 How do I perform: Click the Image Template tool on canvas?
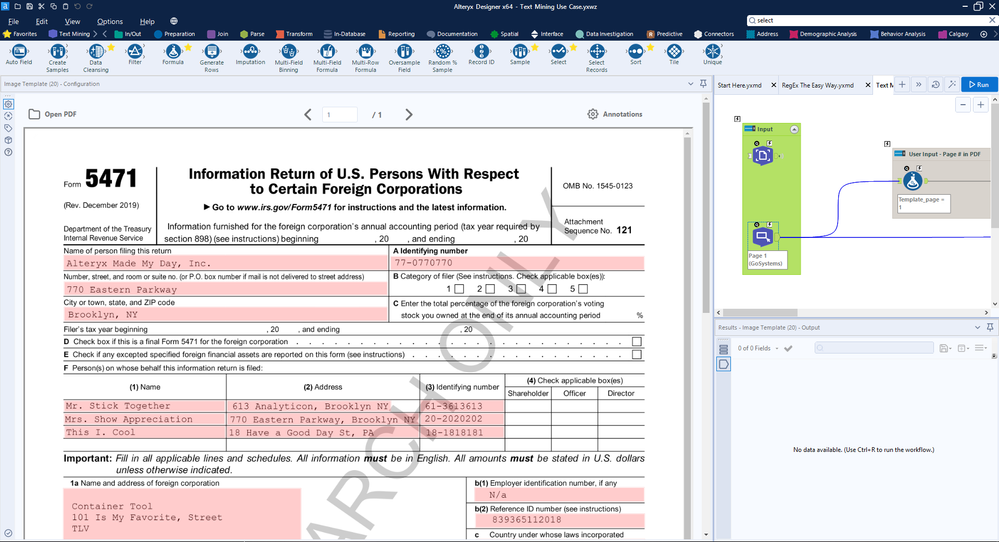point(762,237)
